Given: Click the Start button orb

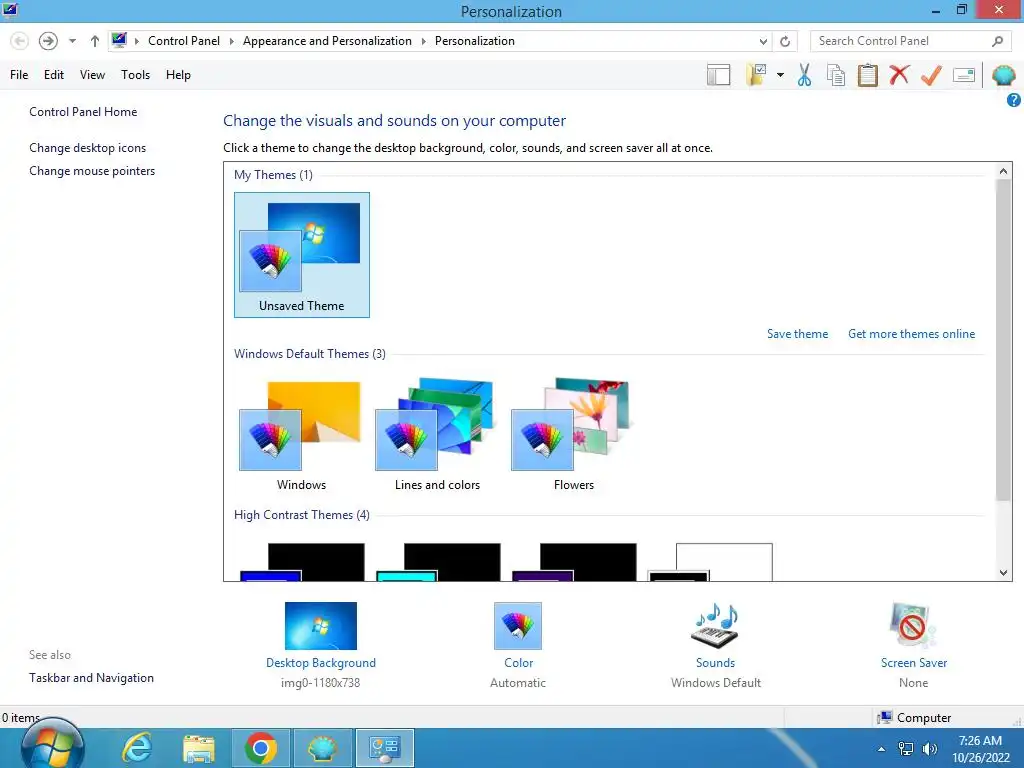Looking at the screenshot, I should (x=52, y=746).
